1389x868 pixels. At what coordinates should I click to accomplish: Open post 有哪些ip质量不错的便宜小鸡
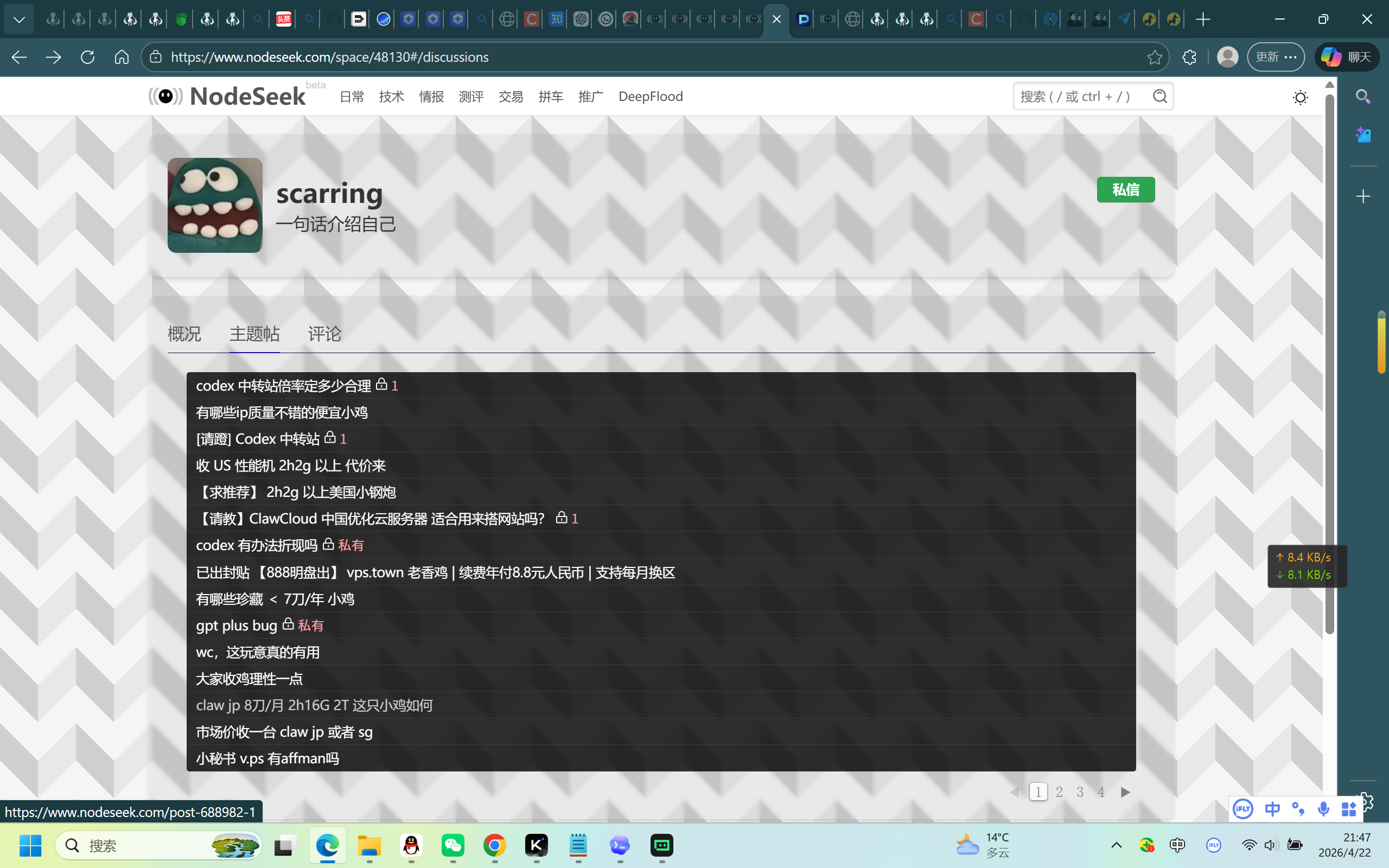pyautogui.click(x=282, y=412)
